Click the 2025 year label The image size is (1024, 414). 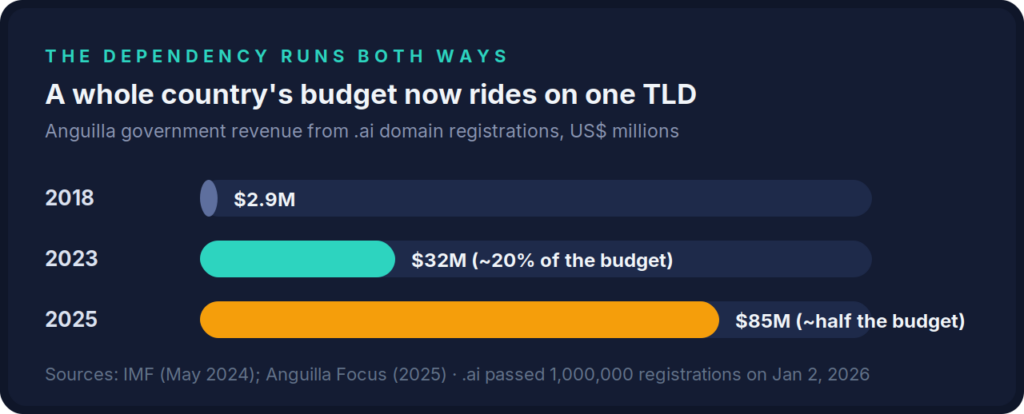71,319
